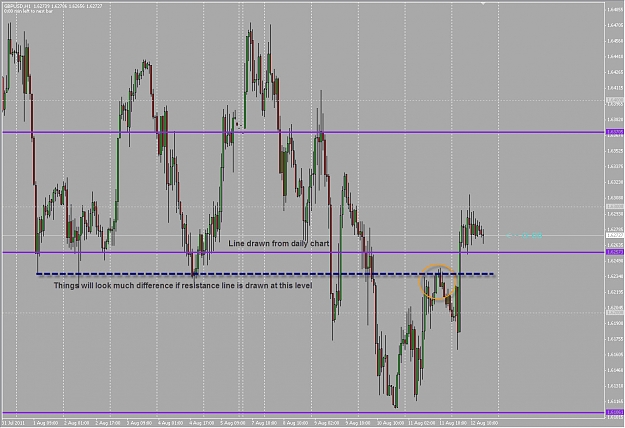The image size is (625, 428).
Task: Click the white current price tag on the price scale
Action: [615, 236]
